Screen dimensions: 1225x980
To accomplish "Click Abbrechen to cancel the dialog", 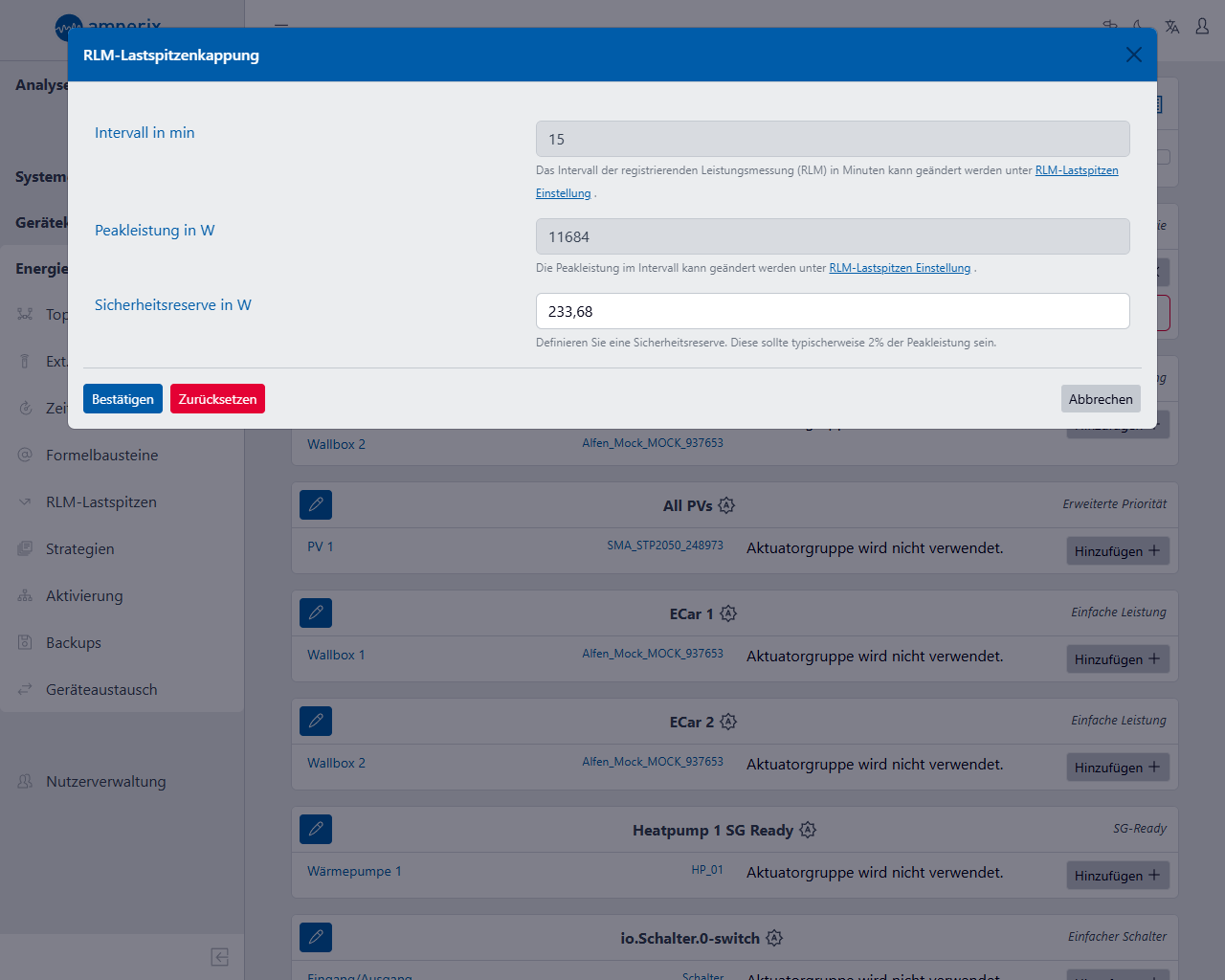I will point(1101,399).
